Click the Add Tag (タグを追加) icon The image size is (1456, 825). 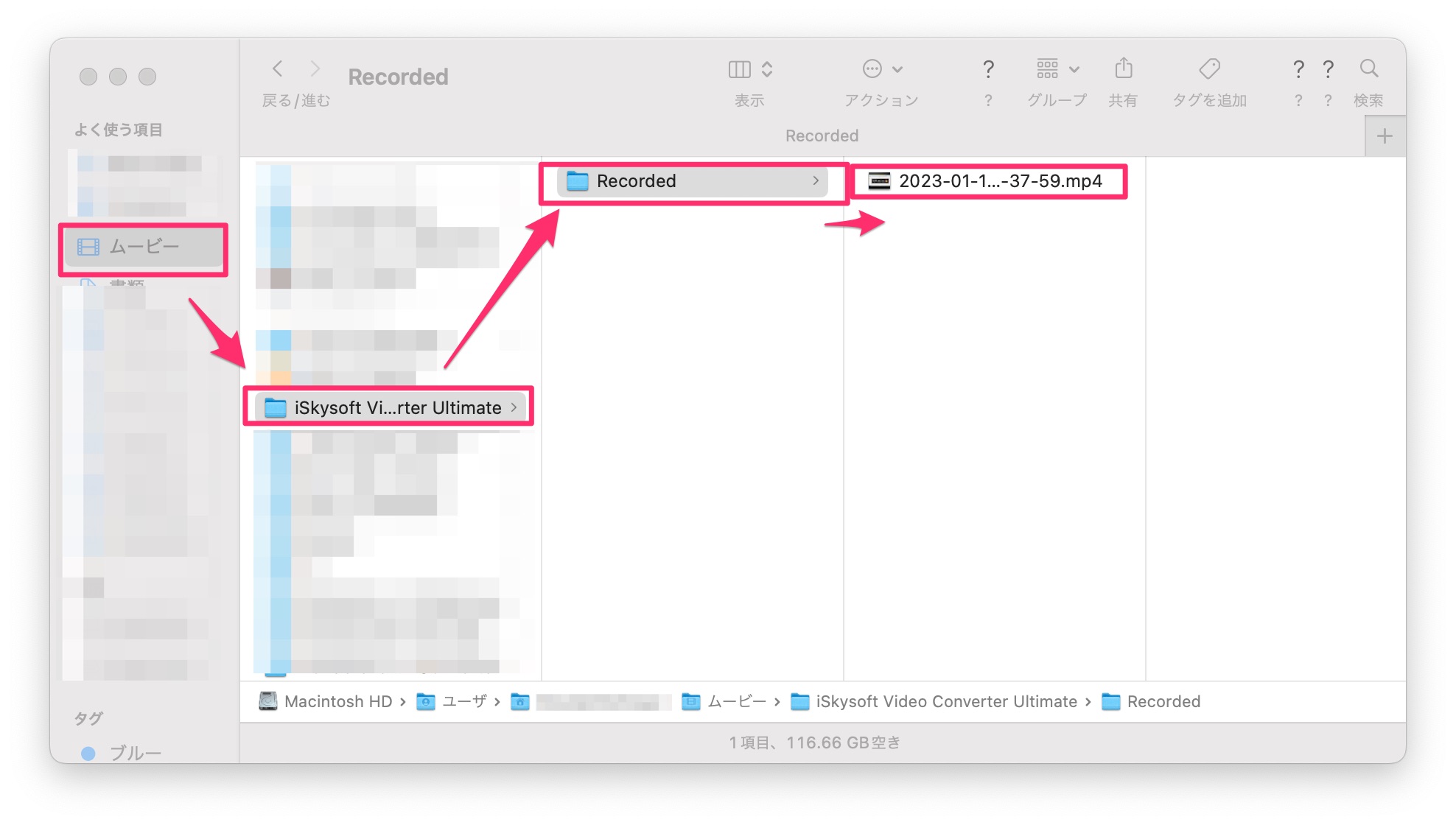click(x=1209, y=69)
